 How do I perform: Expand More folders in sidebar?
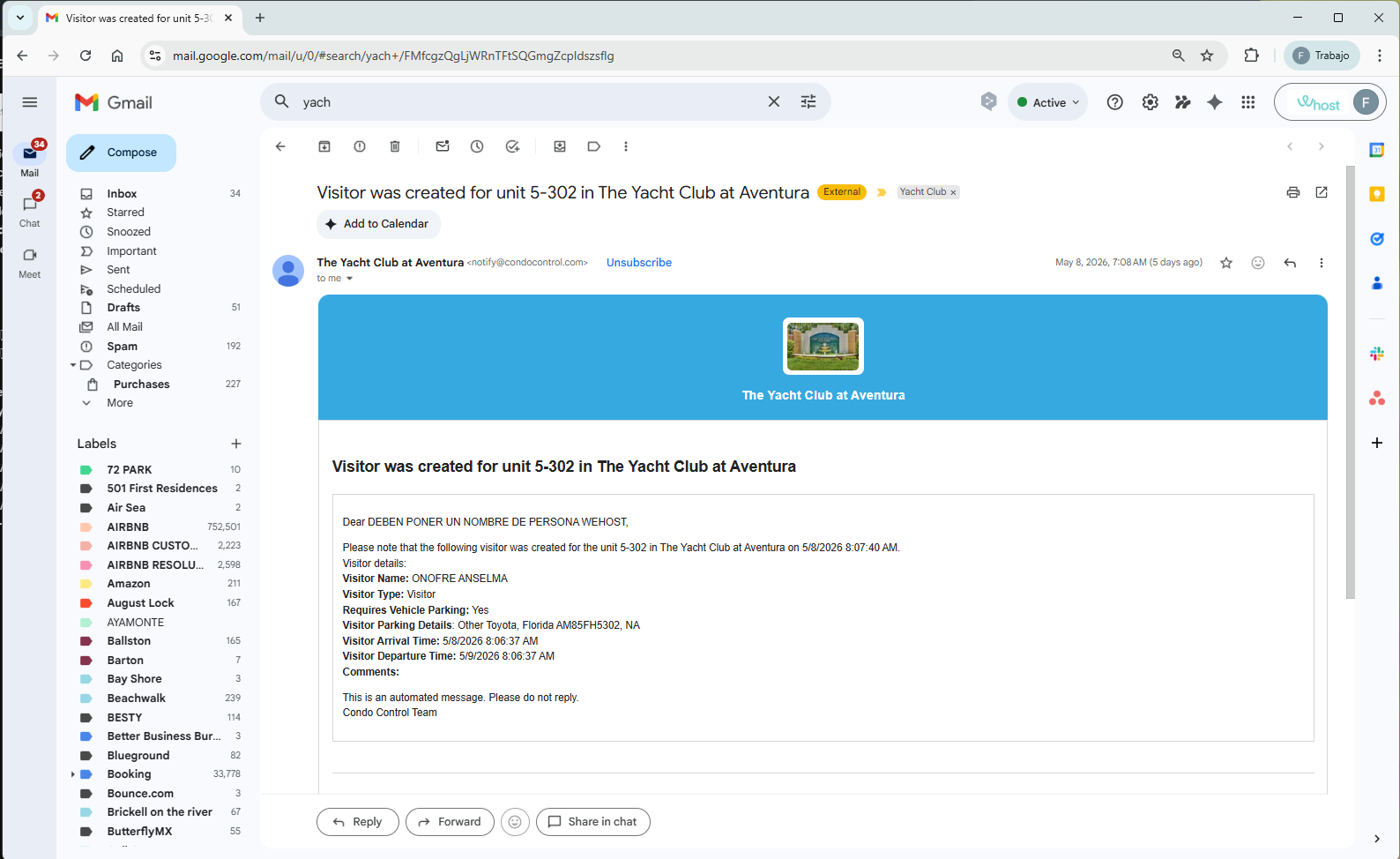(x=120, y=403)
